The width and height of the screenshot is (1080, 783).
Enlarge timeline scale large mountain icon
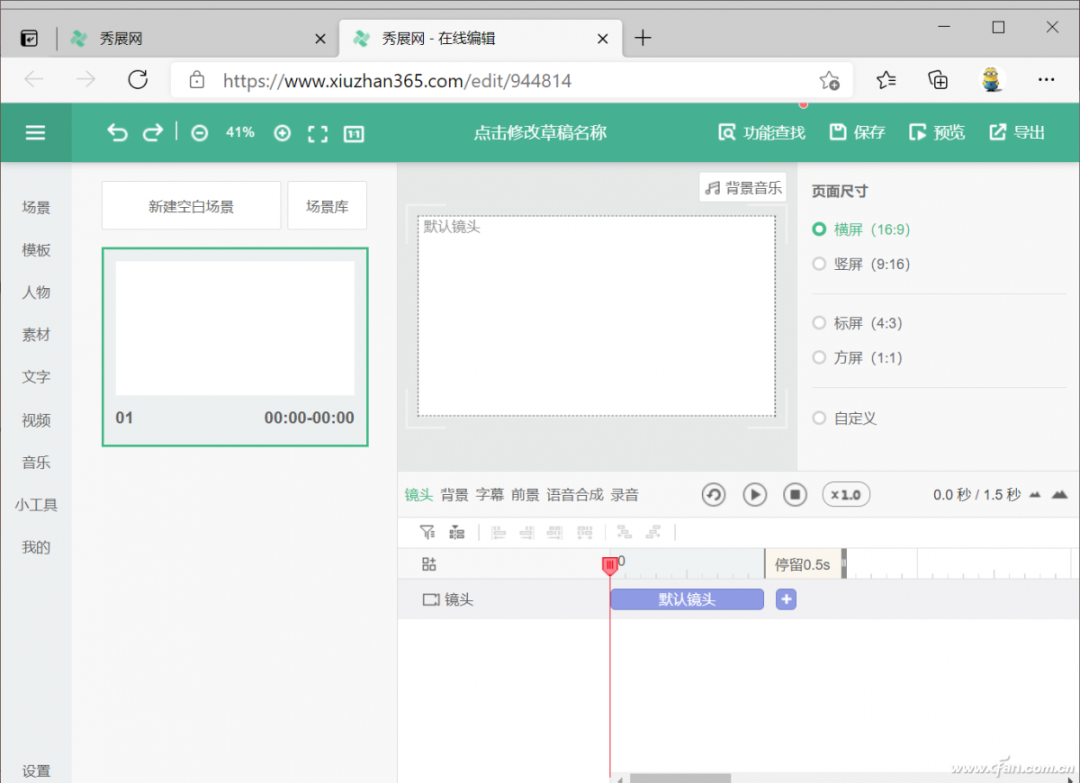pyautogui.click(x=1059, y=494)
